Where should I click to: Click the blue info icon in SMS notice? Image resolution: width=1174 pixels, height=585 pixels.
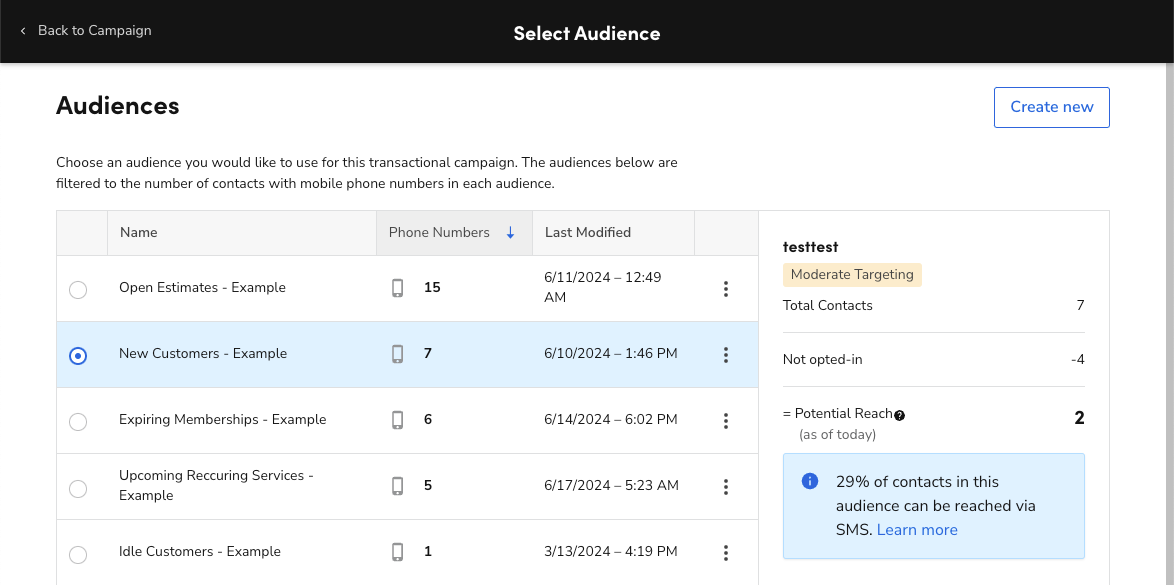811,482
